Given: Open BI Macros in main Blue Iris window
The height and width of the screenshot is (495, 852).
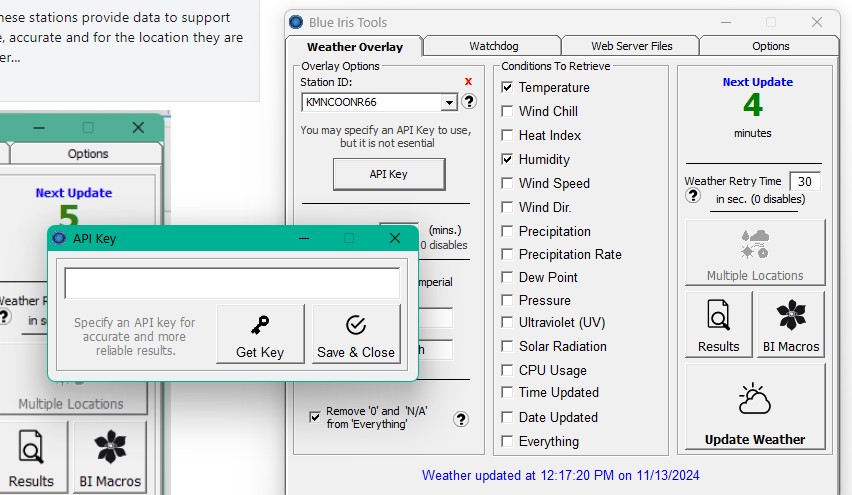Looking at the screenshot, I should click(x=790, y=324).
